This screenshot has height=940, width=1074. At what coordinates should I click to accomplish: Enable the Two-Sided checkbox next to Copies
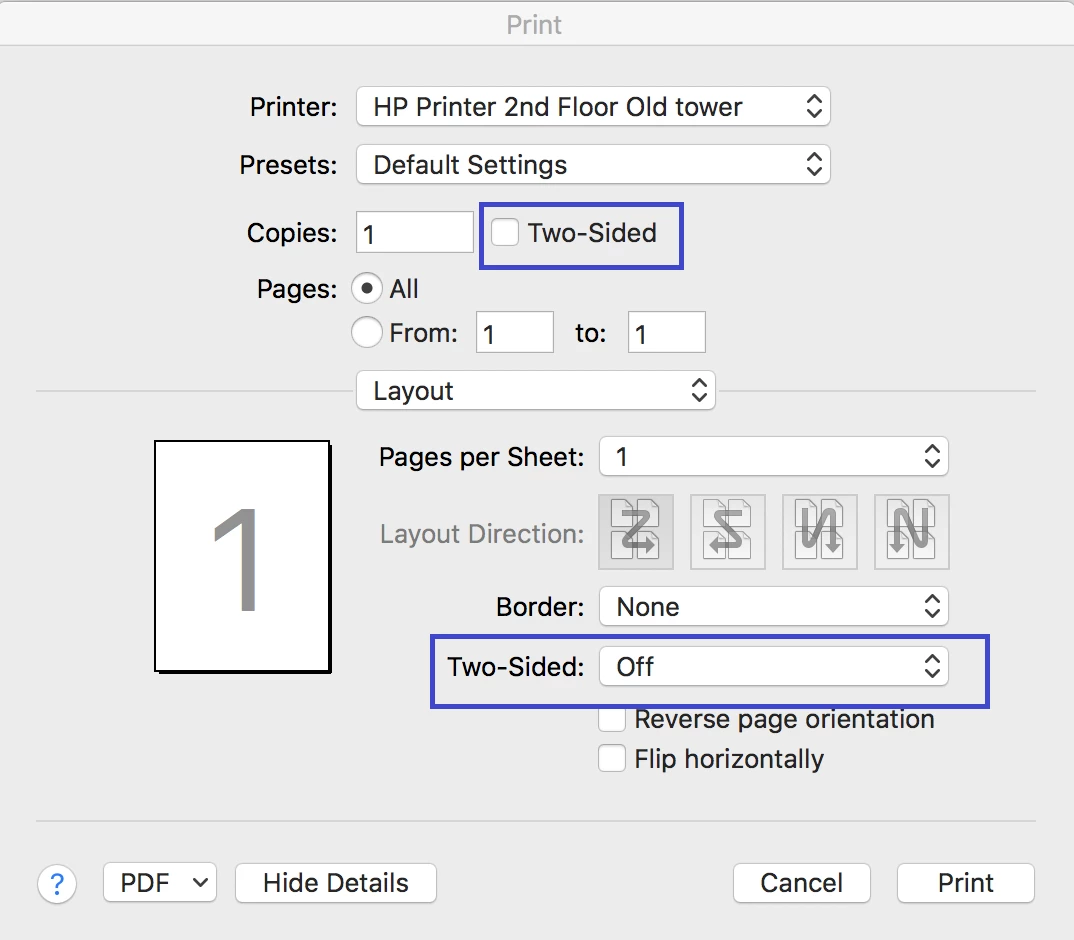[x=505, y=232]
